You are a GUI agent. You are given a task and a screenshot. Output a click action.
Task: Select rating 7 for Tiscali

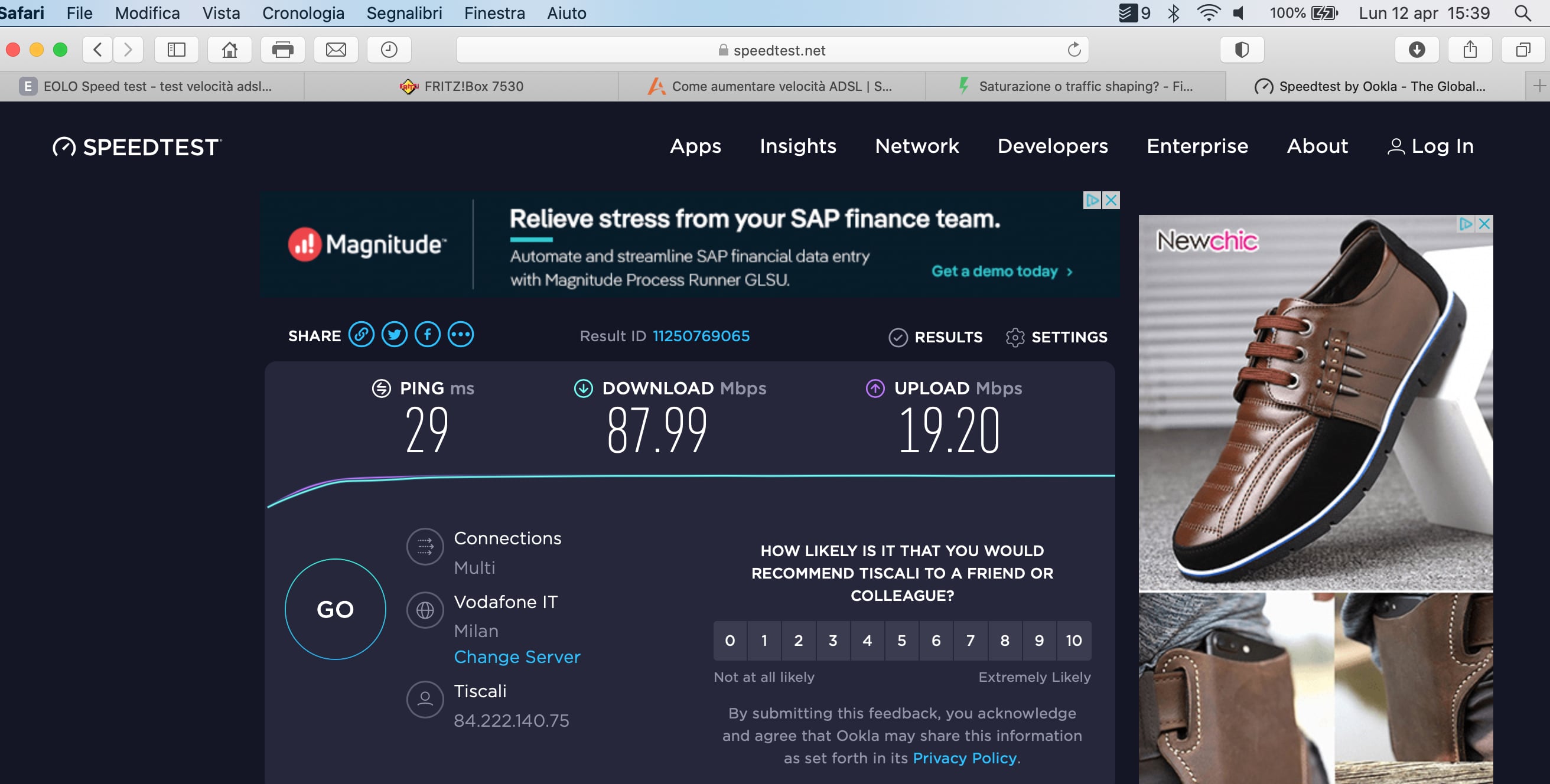970,641
